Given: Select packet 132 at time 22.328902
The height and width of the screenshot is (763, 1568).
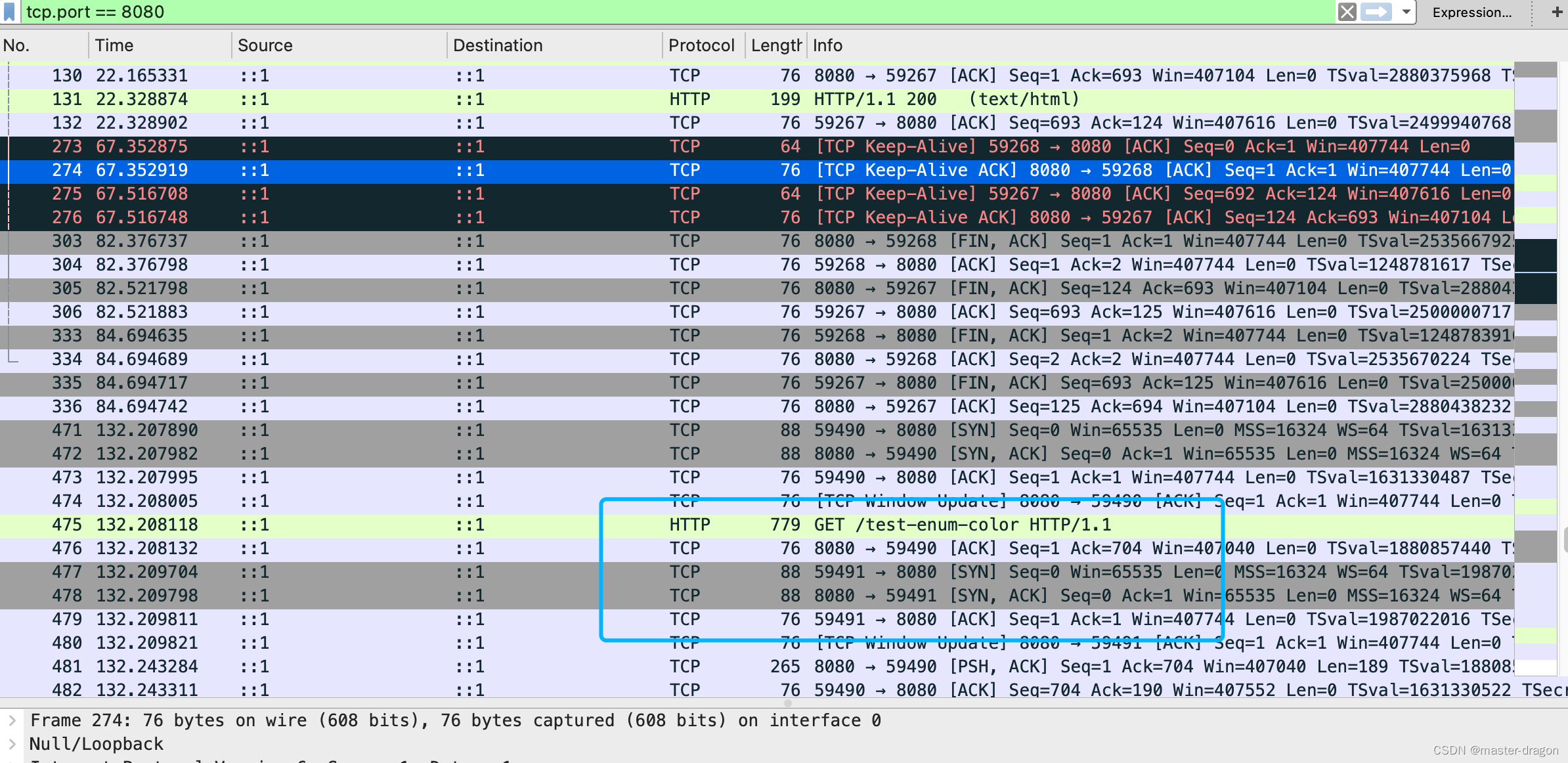Looking at the screenshot, I should pyautogui.click(x=756, y=123).
